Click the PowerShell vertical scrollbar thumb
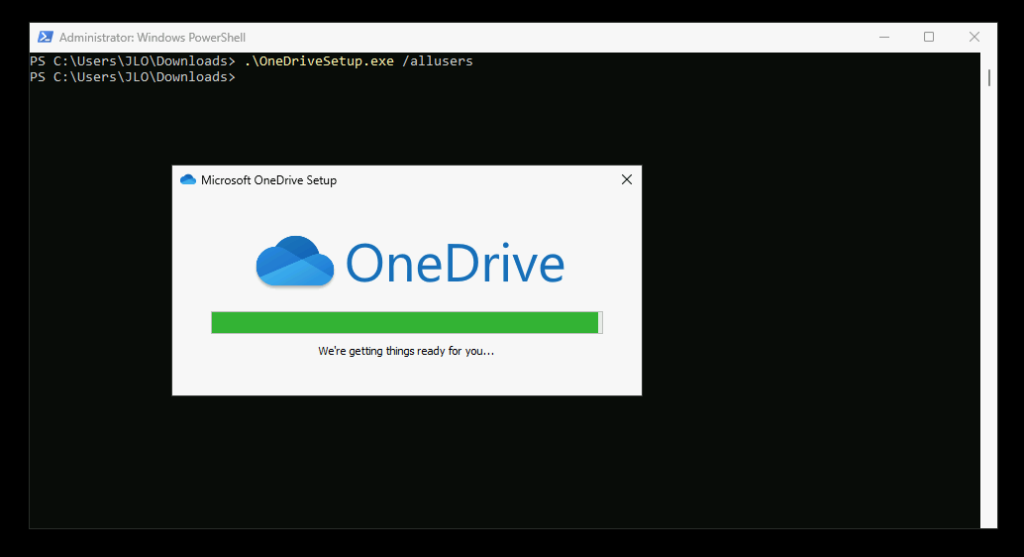 pos(989,78)
